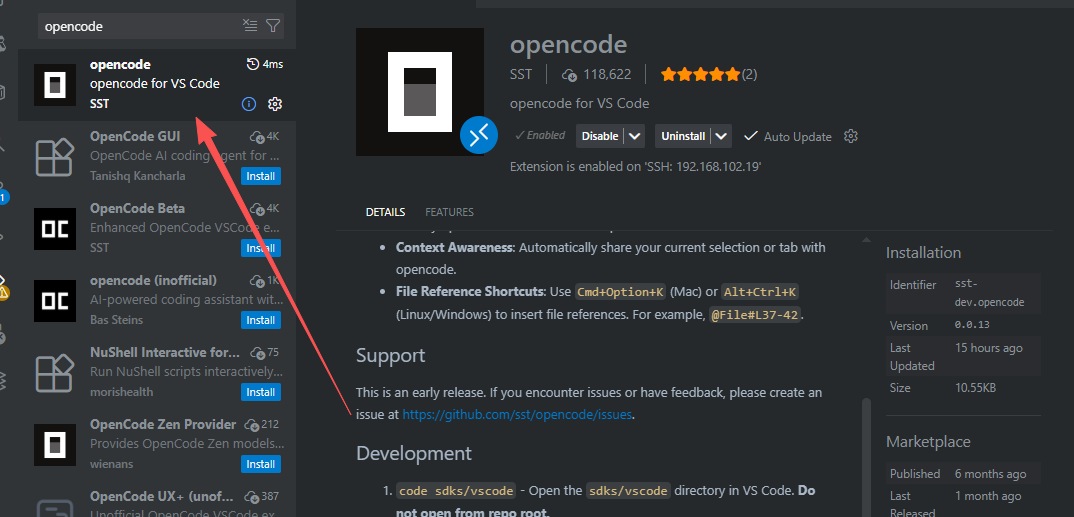The image size is (1074, 517).
Task: Click 'morishealth' publisher text
Action: coord(122,392)
